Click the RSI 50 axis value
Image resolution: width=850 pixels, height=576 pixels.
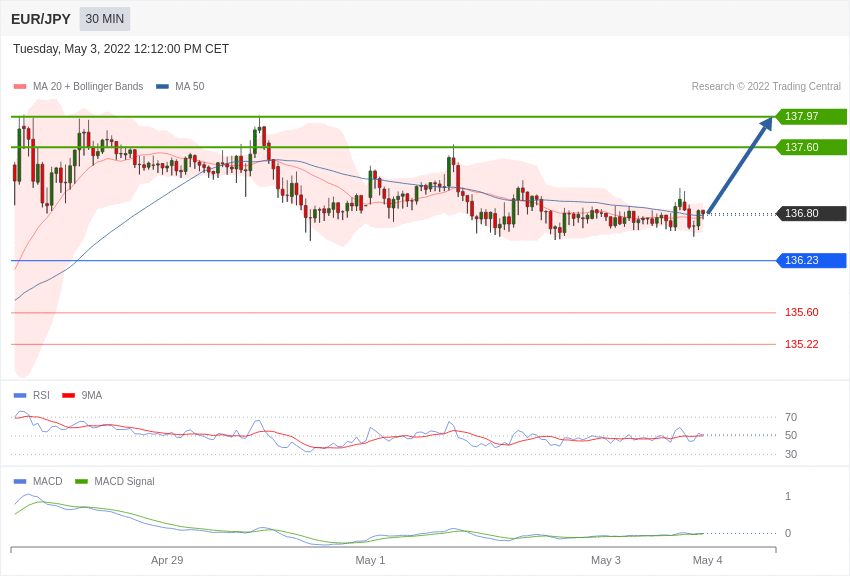coord(791,435)
